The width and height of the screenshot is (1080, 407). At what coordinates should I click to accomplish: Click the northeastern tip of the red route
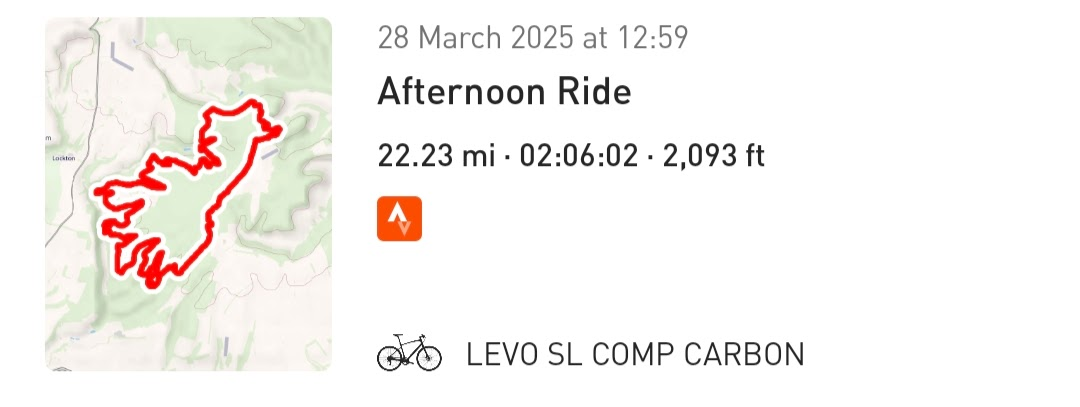279,128
